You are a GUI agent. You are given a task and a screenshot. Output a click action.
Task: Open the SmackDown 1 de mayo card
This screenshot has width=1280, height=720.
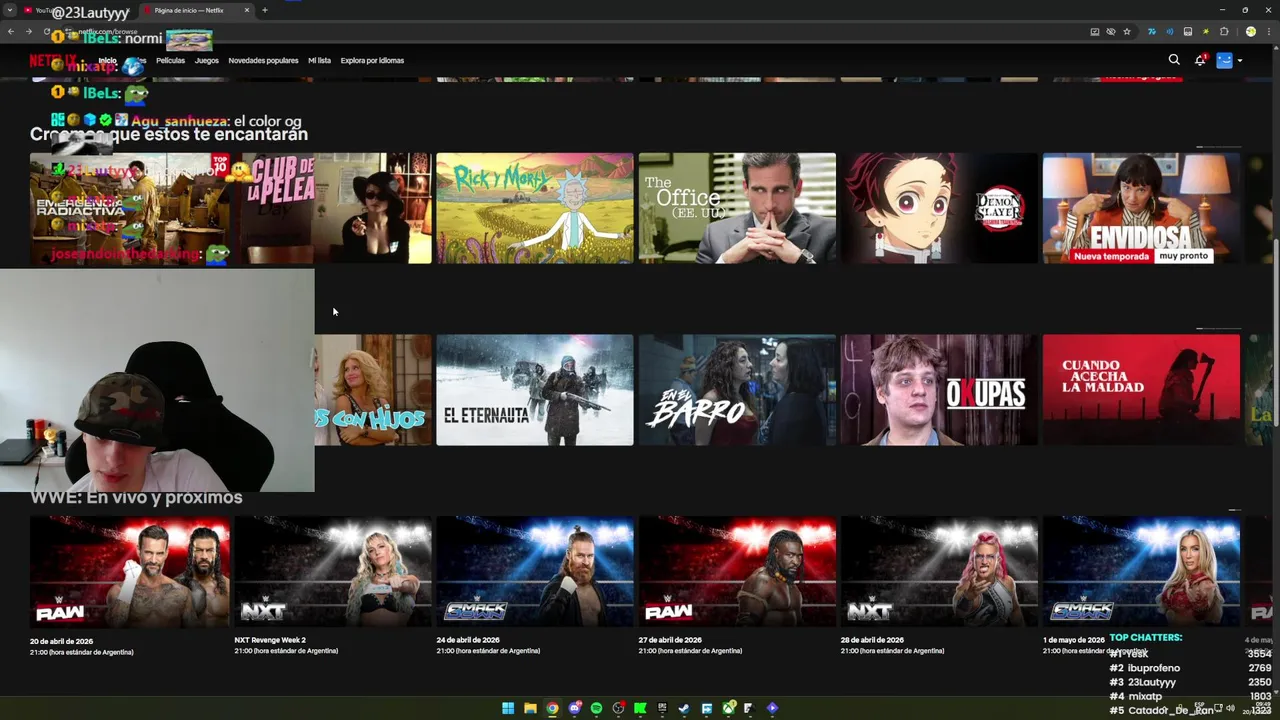point(1141,572)
